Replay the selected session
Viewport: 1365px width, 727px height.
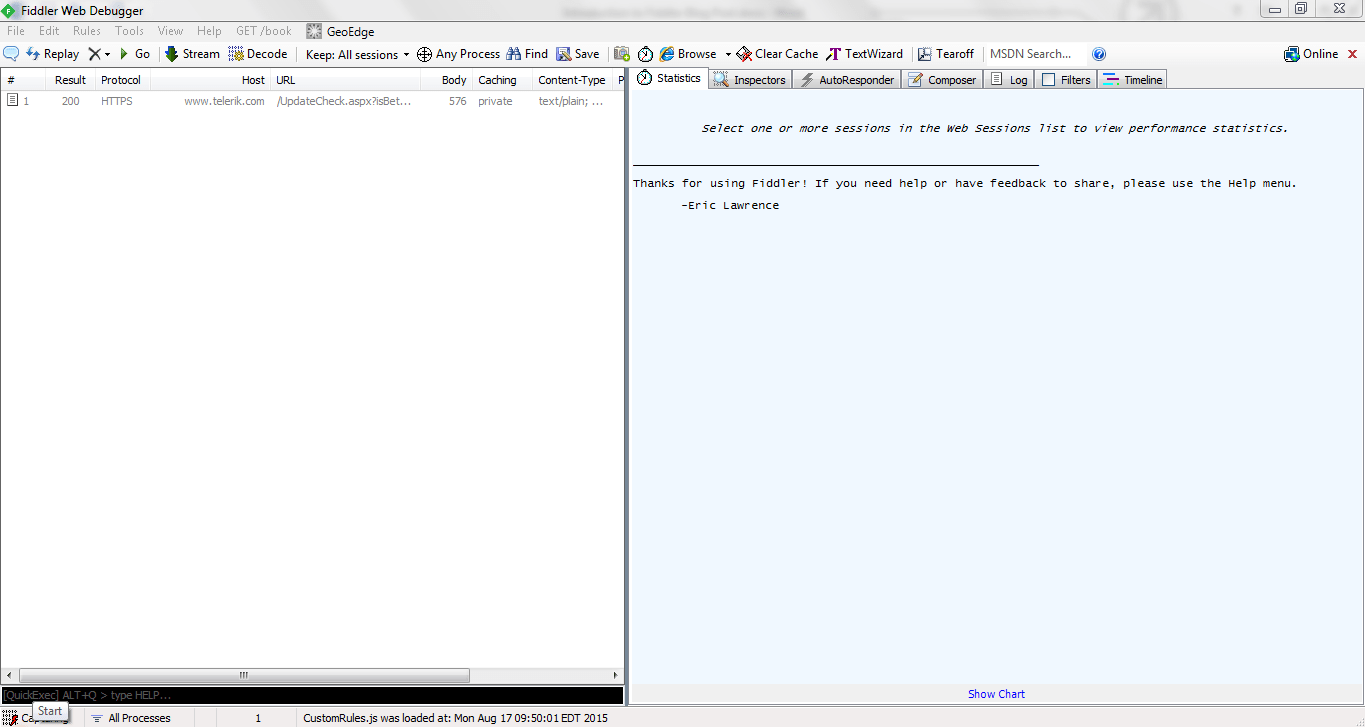tap(52, 54)
